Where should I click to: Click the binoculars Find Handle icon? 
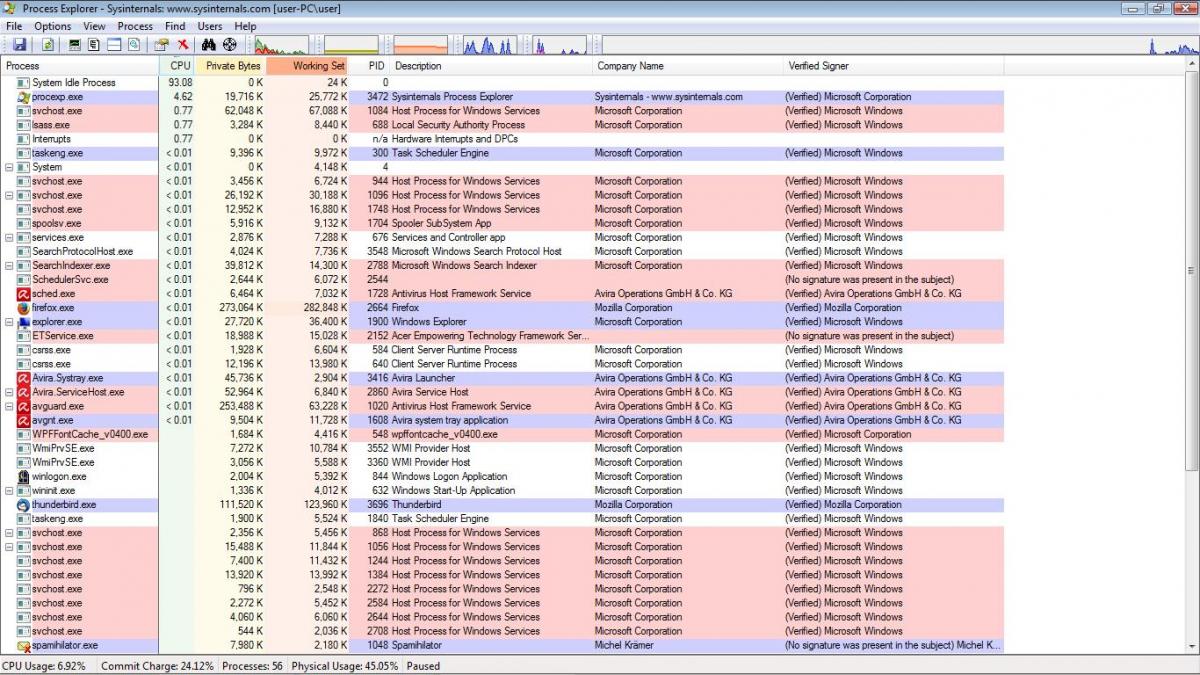209,45
